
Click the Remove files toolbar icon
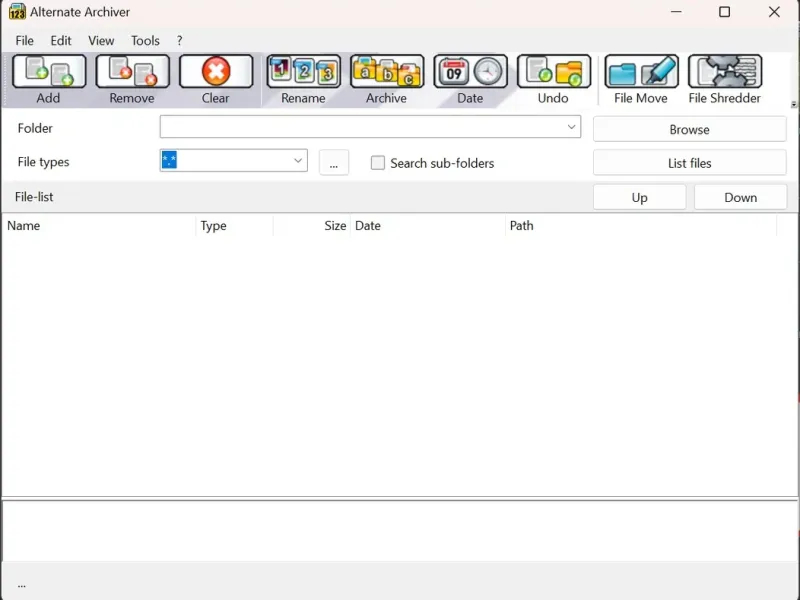point(133,71)
